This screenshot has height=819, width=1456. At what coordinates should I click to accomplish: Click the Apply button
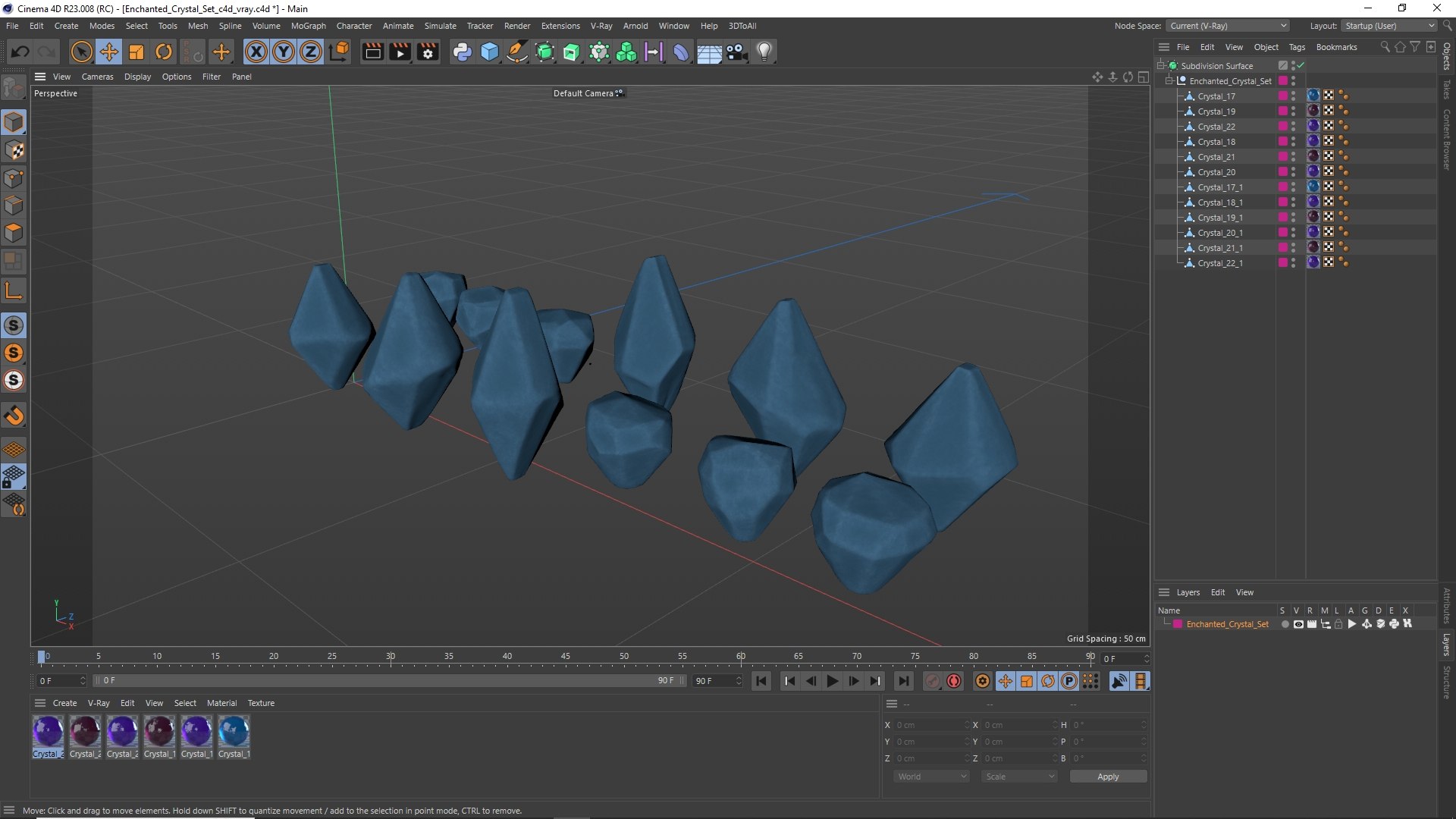click(x=1108, y=777)
